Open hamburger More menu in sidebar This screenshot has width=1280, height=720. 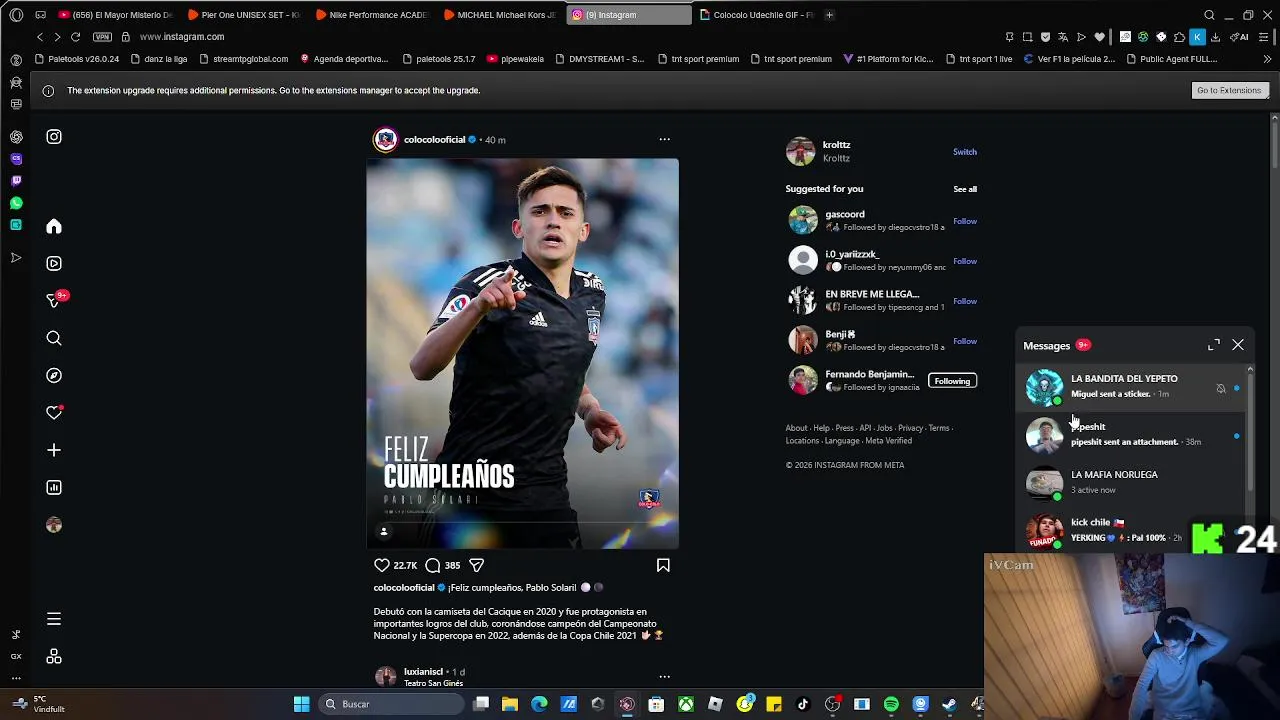(x=54, y=619)
